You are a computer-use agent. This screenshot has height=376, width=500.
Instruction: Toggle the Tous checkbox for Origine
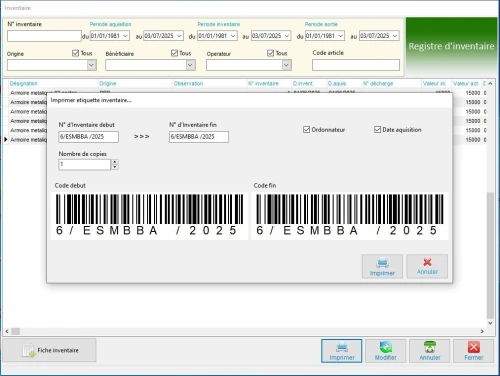click(x=76, y=53)
